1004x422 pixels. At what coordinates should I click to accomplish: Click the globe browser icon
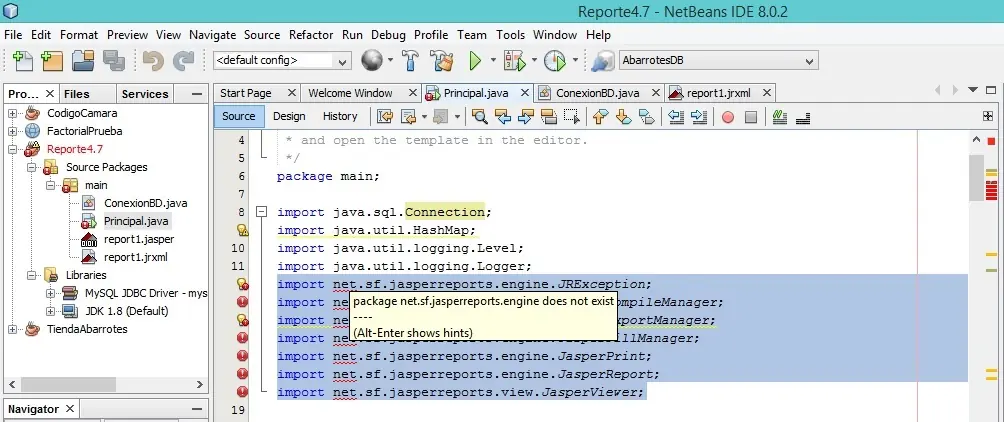(x=371, y=61)
